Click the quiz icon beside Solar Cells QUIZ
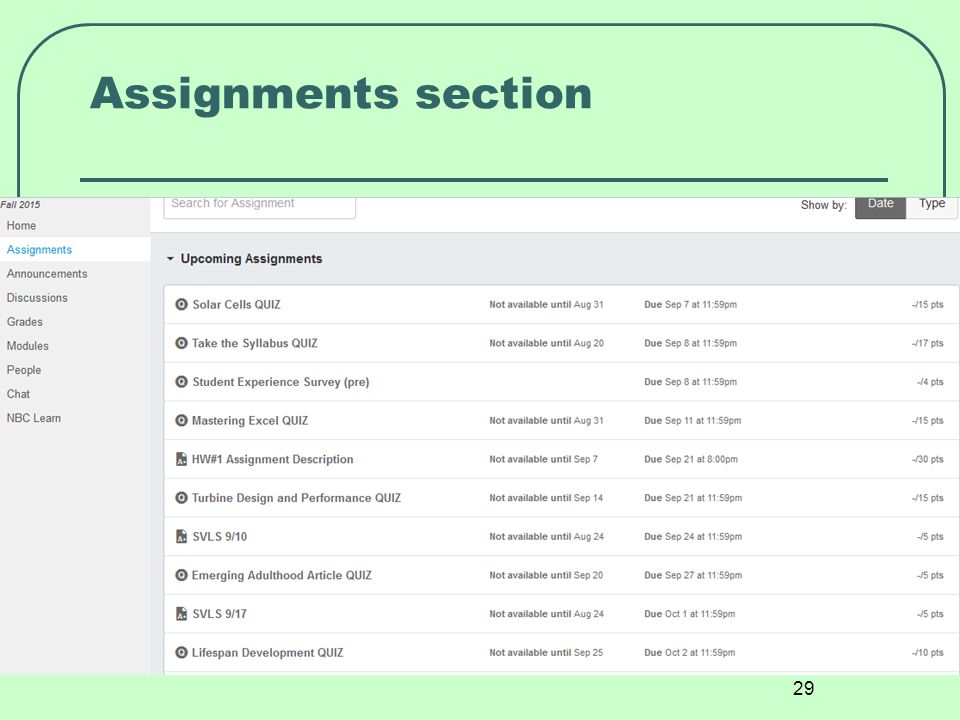 (181, 304)
